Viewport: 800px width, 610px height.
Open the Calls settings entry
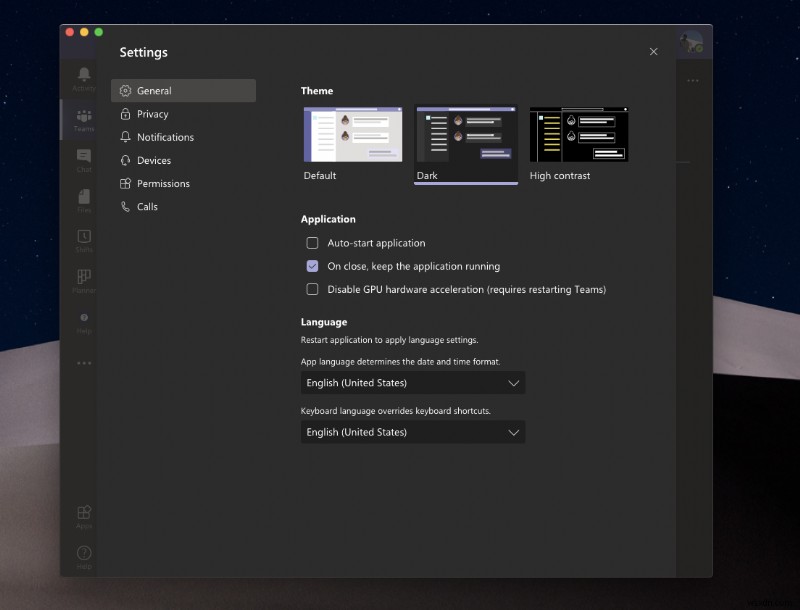pyautogui.click(x=184, y=206)
